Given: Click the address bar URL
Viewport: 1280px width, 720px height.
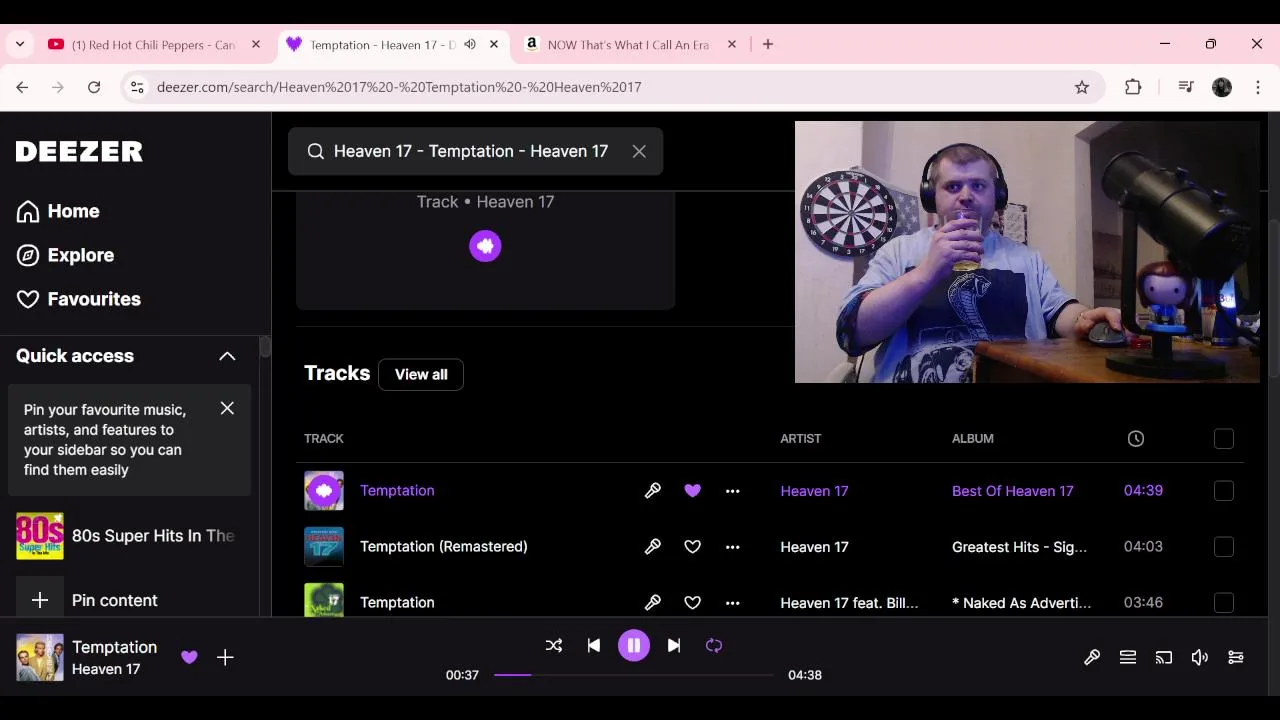Looking at the screenshot, I should pos(399,87).
